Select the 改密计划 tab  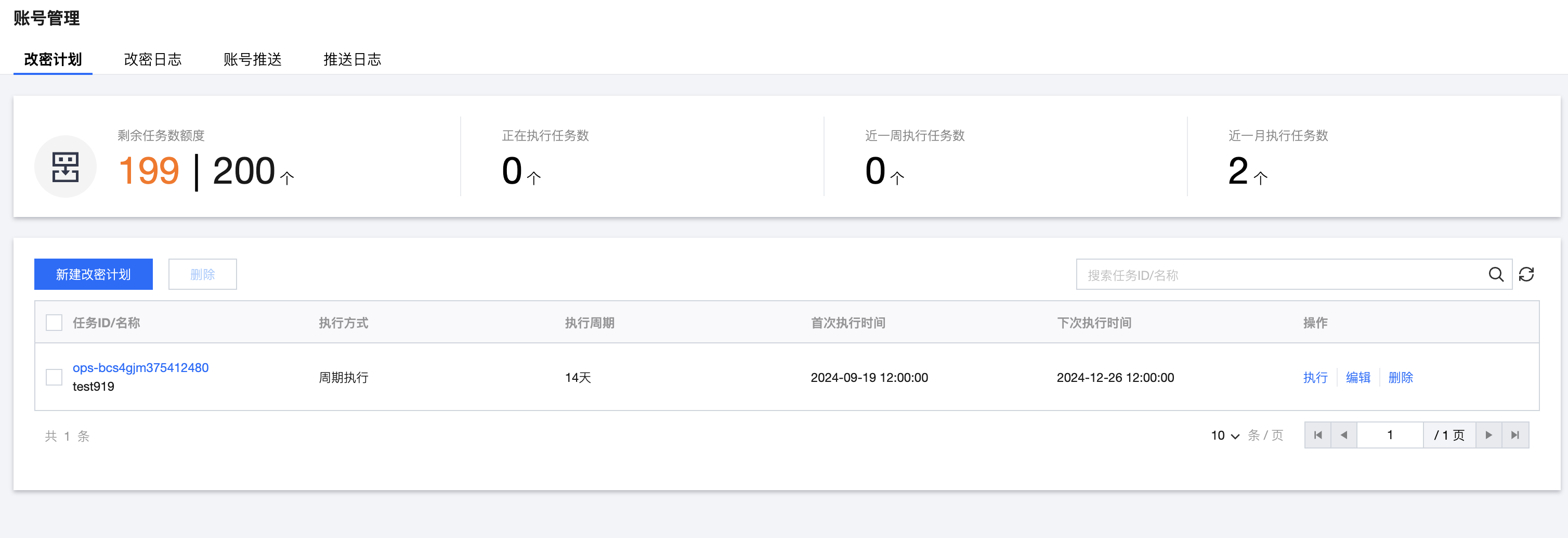[x=53, y=59]
